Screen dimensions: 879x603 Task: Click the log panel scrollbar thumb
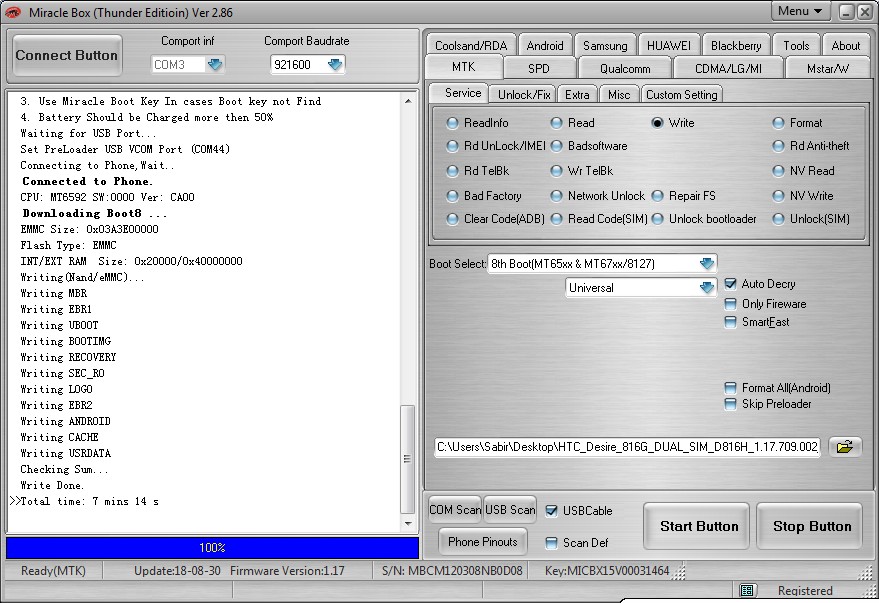[x=408, y=459]
